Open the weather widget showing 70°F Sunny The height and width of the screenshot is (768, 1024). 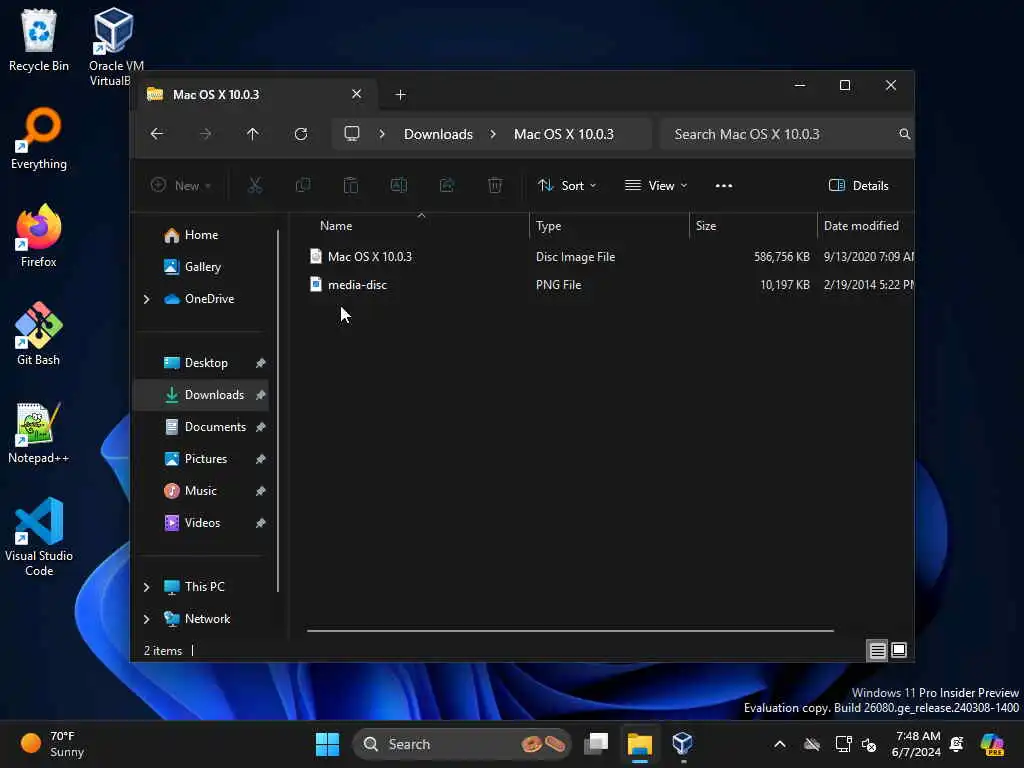52,744
